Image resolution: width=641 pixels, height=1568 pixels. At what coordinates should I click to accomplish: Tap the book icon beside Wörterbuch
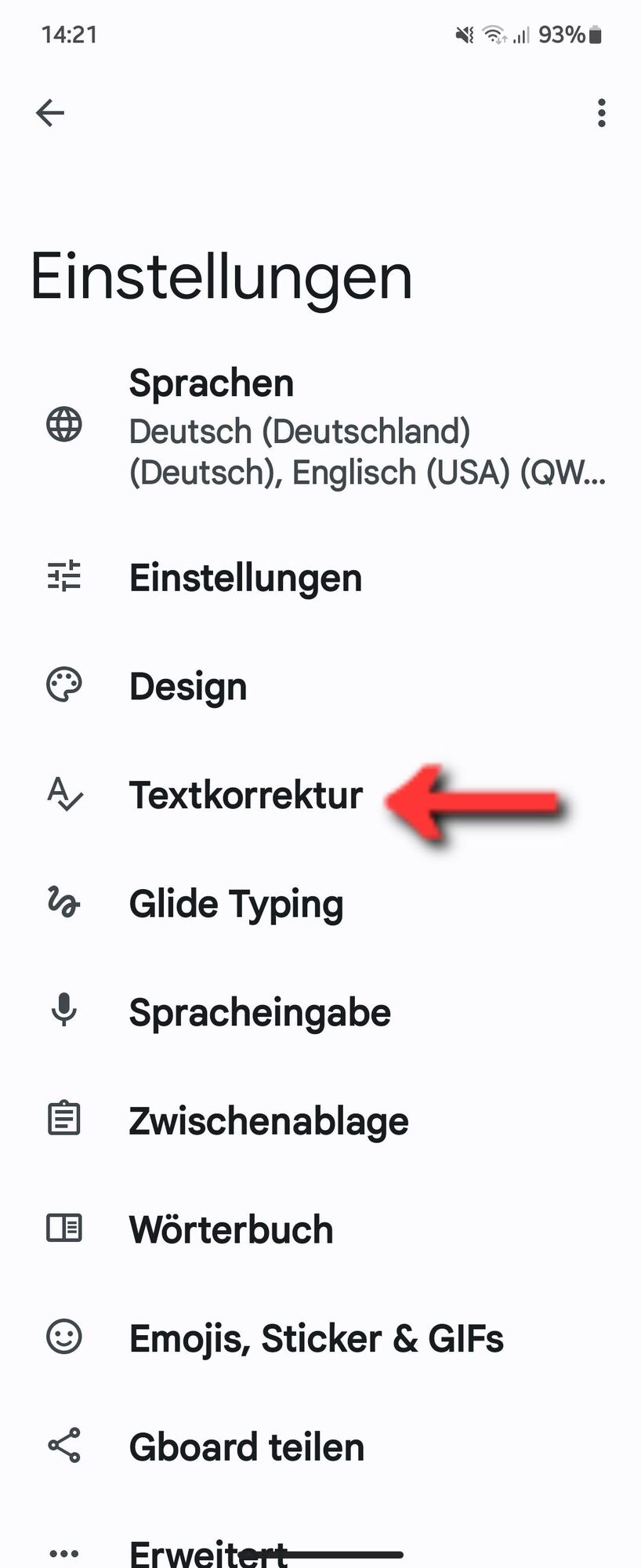[x=63, y=1227]
